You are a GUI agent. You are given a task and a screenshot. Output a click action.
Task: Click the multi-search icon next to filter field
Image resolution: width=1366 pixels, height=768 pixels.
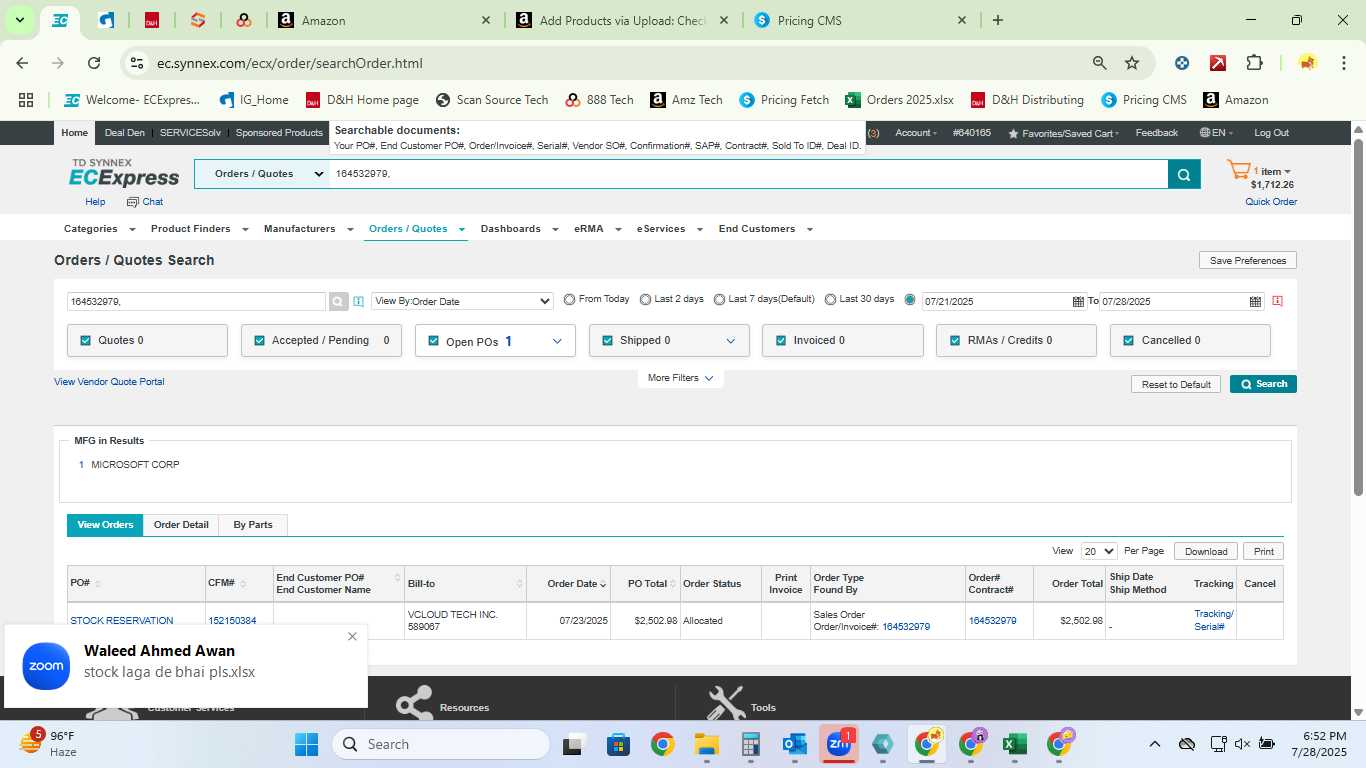coord(358,301)
